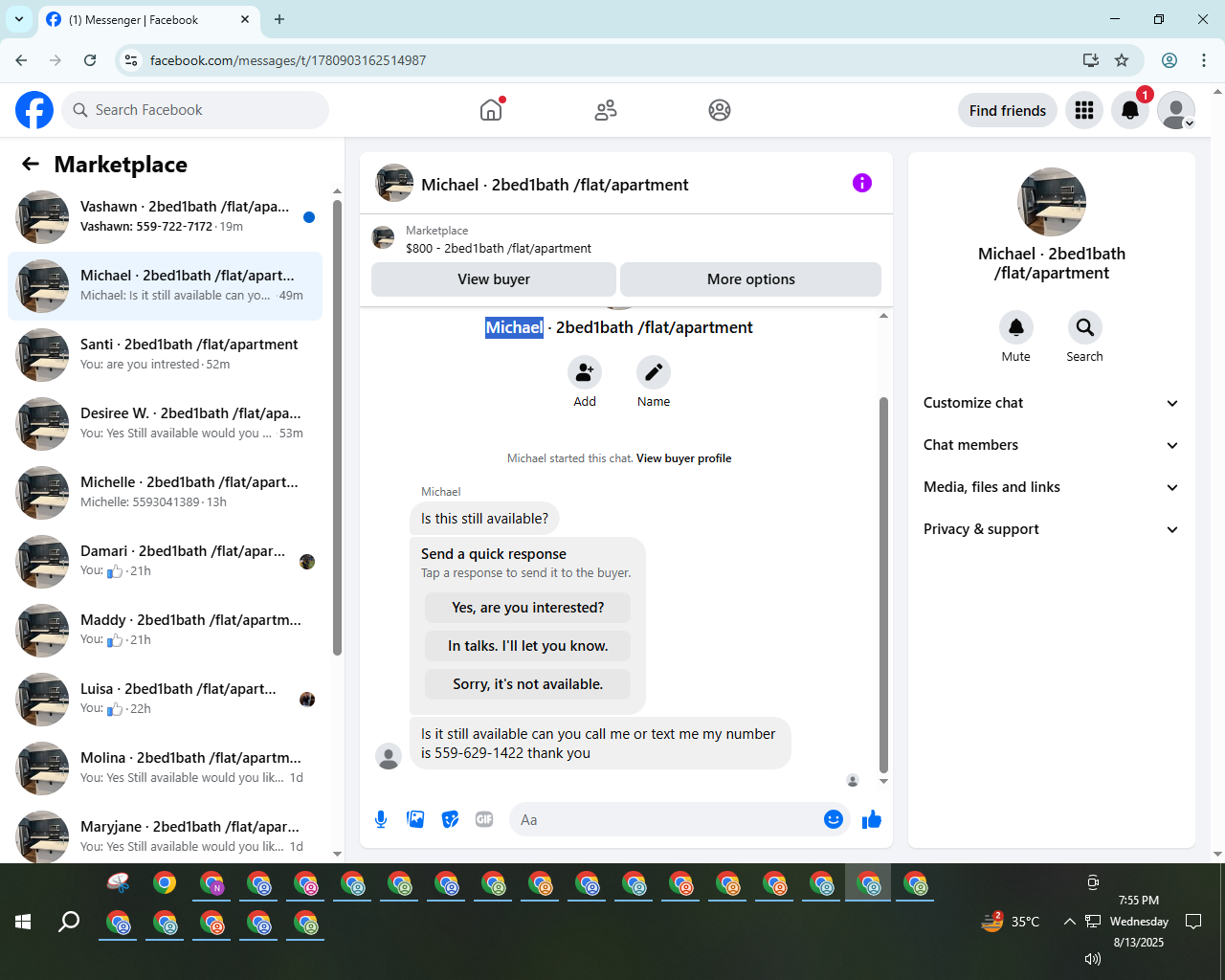The width and height of the screenshot is (1225, 980).
Task: Attach a file with the photo icon
Action: point(415,819)
